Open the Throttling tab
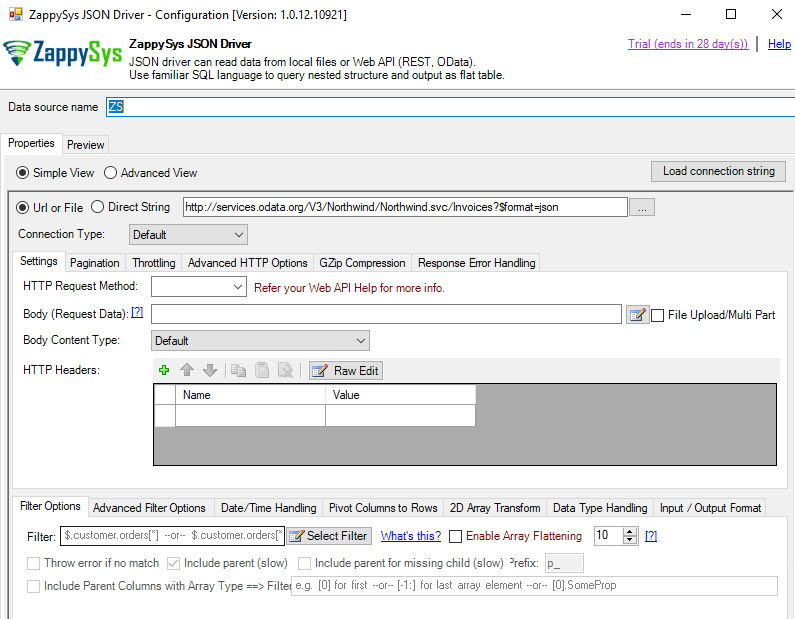The height and width of the screenshot is (619, 795). tap(154, 263)
